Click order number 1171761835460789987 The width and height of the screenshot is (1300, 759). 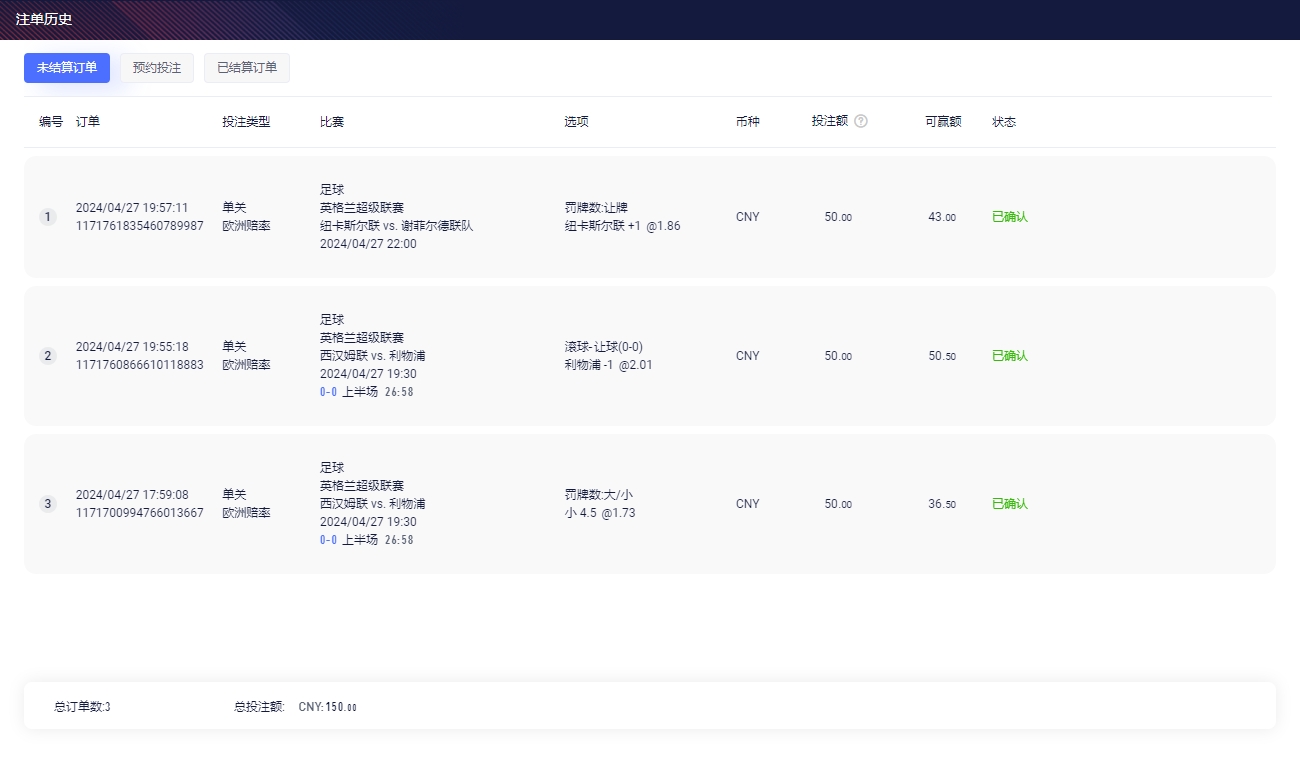click(x=139, y=226)
